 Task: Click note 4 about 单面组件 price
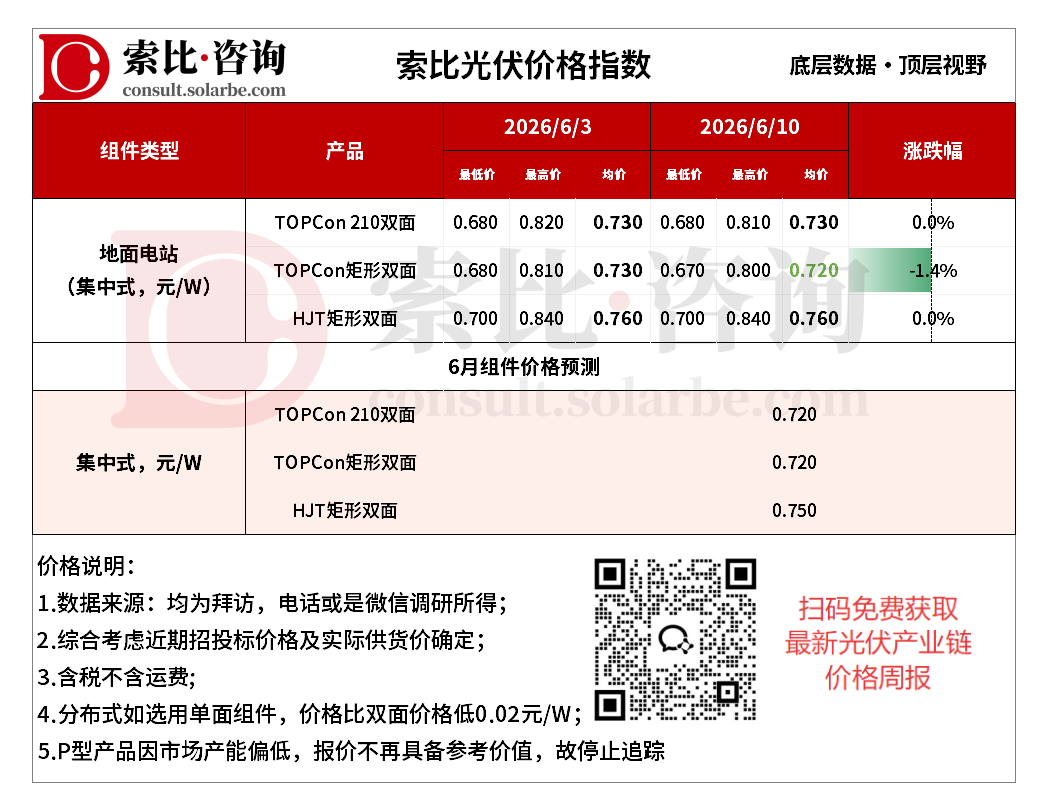pos(309,714)
